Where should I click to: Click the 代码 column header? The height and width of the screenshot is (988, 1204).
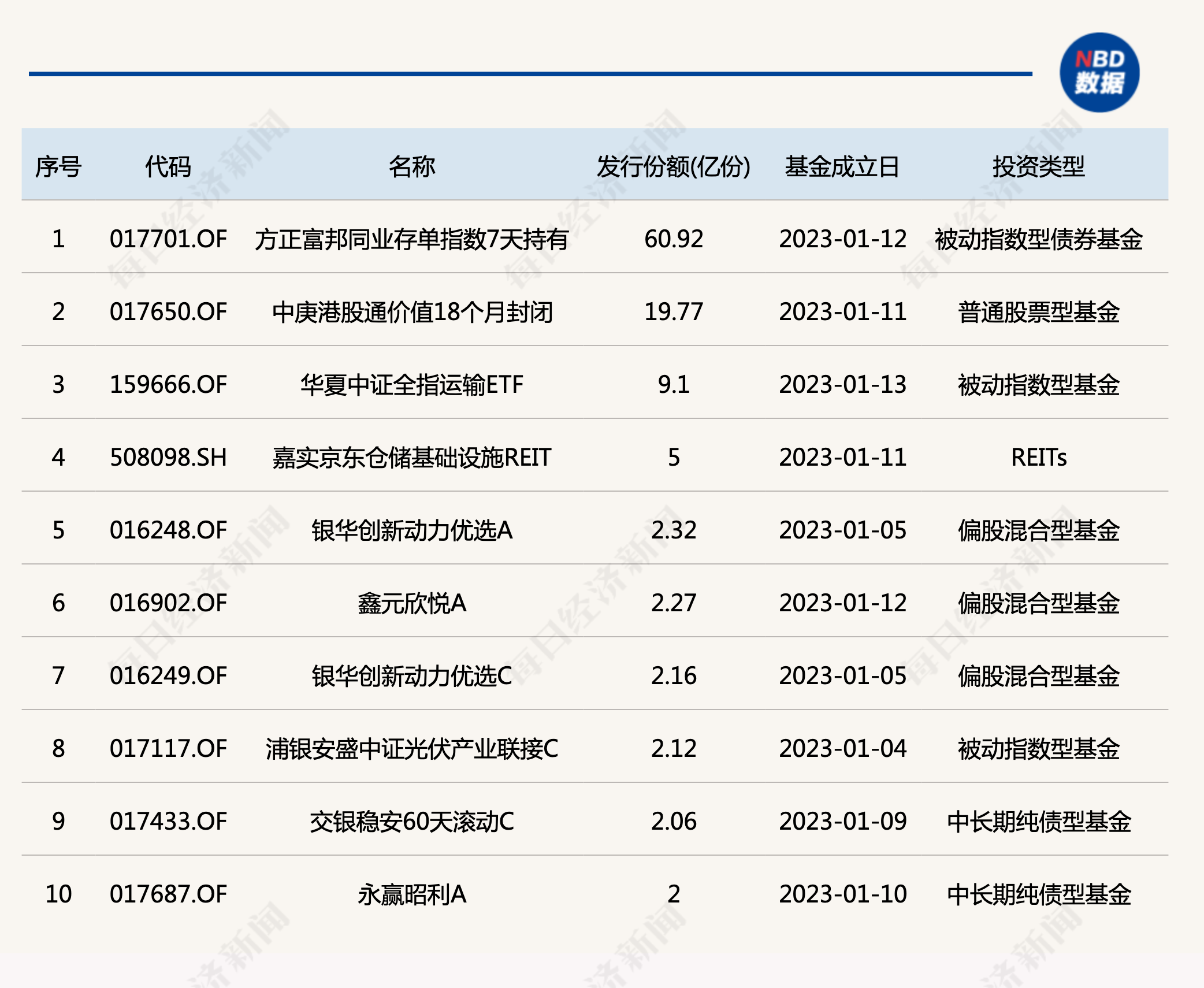pyautogui.click(x=168, y=167)
